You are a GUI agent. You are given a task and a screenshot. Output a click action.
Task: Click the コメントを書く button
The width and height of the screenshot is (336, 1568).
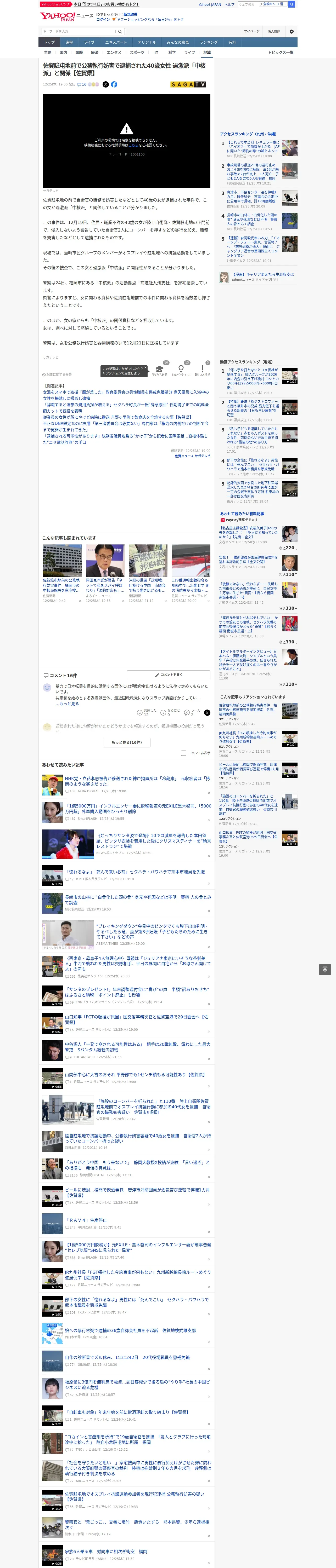168,675
